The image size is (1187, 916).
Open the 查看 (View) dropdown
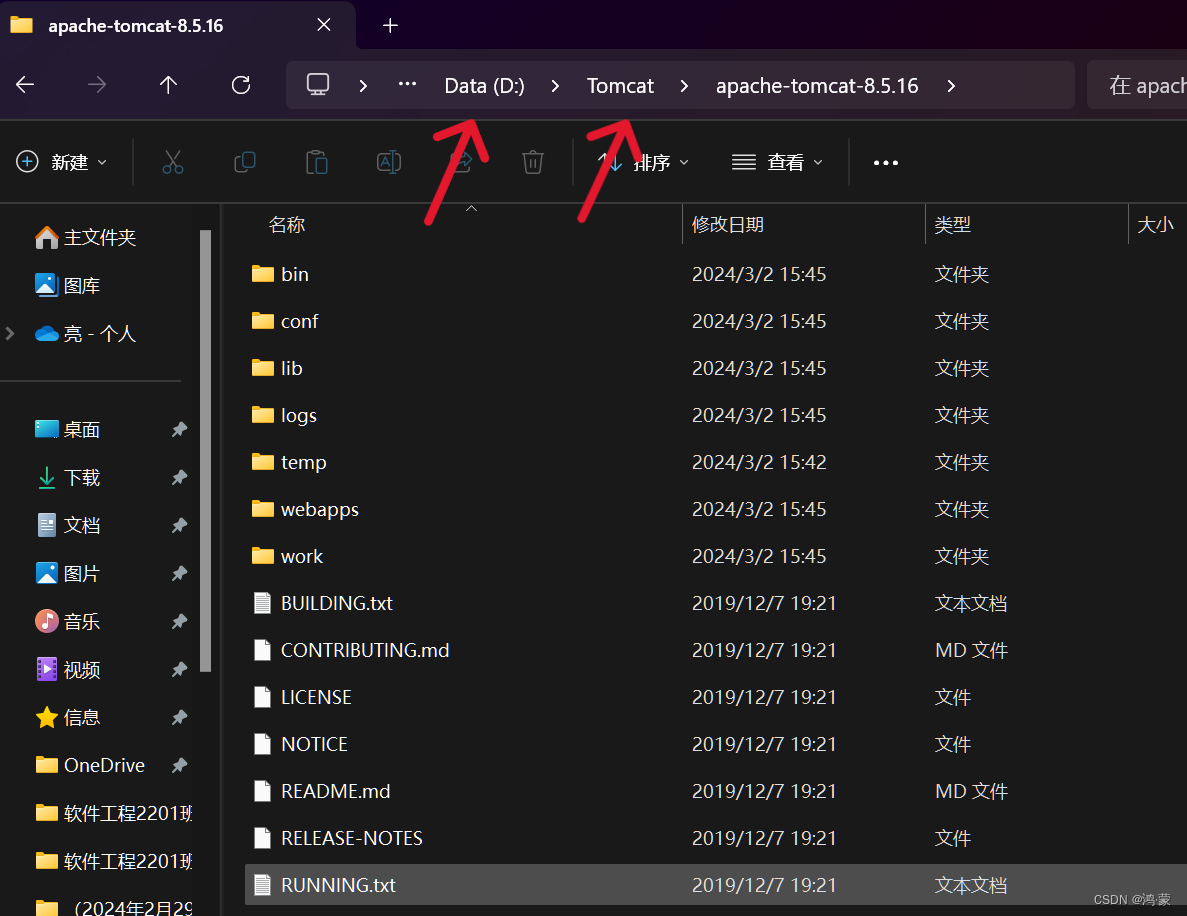click(777, 162)
